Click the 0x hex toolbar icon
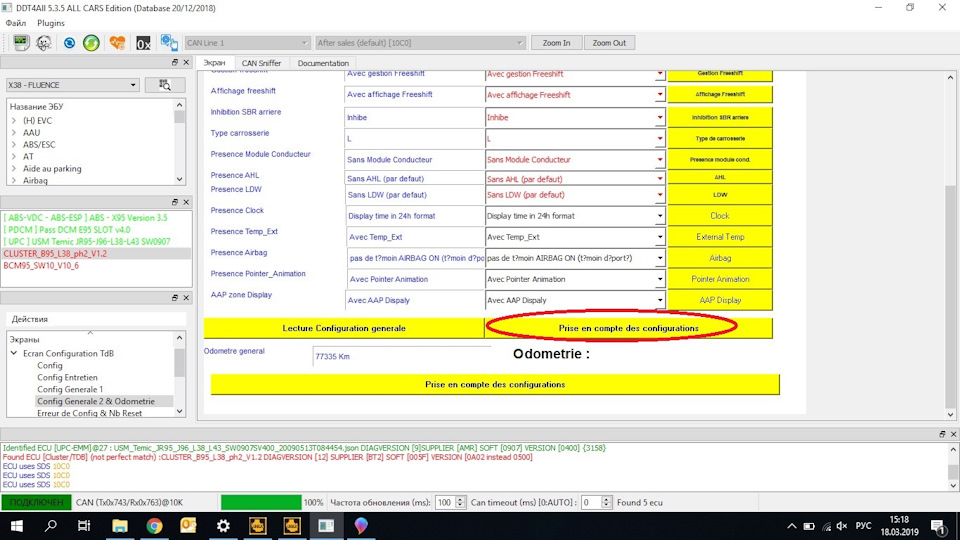This screenshot has height=540, width=960. point(143,43)
